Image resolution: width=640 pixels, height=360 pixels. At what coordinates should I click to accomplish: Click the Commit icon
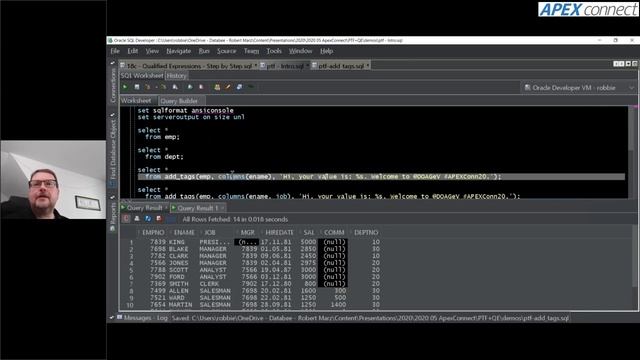pos(190,87)
